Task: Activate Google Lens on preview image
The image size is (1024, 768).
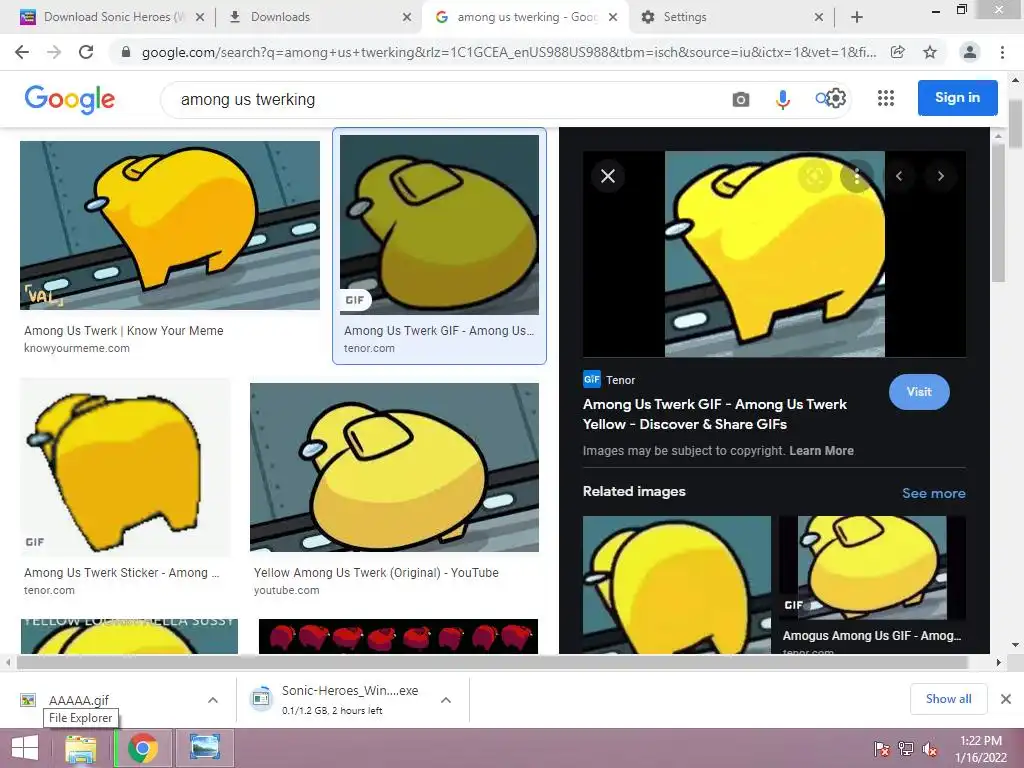Action: point(815,176)
